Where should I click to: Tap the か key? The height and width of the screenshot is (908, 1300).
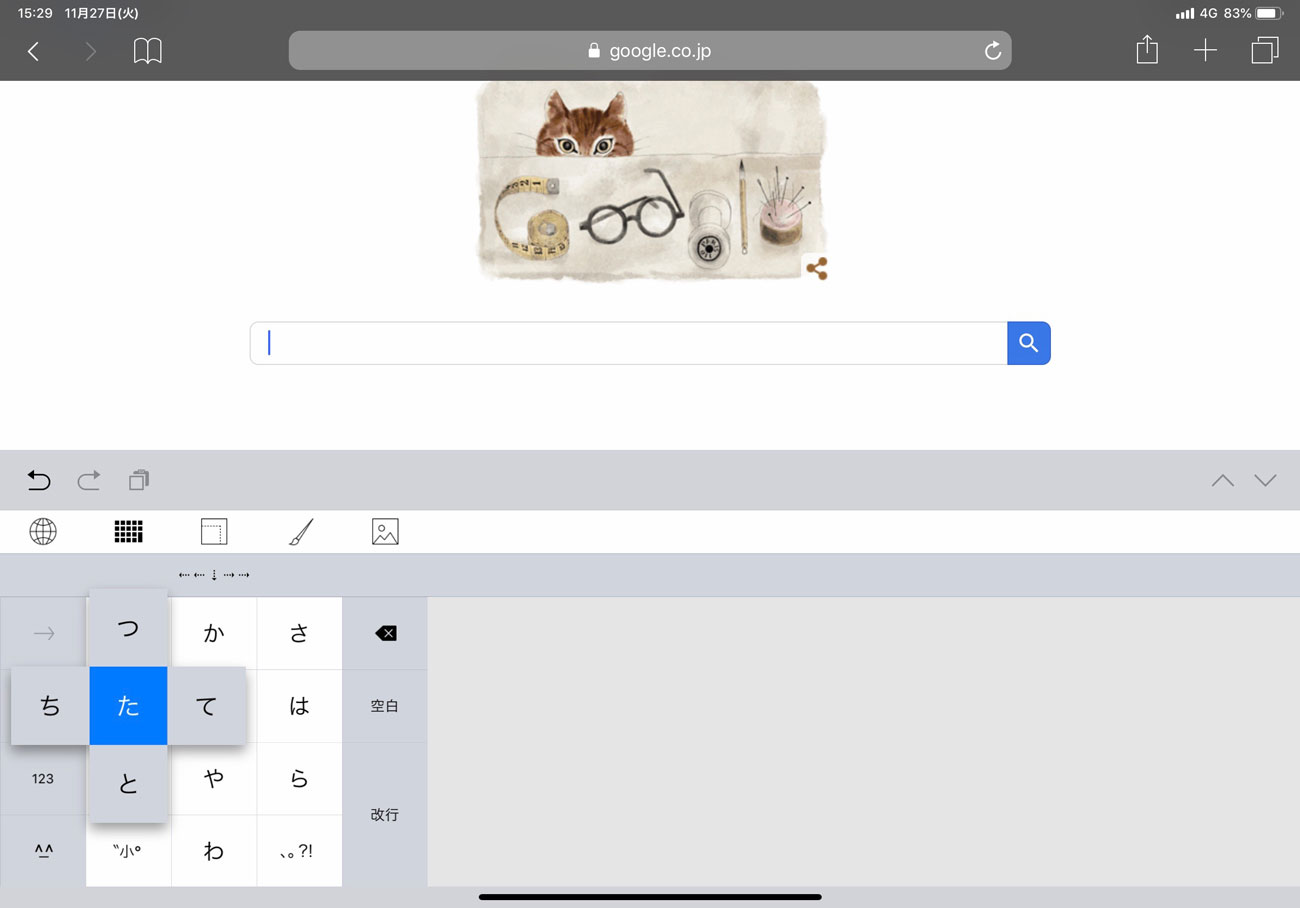(214, 633)
